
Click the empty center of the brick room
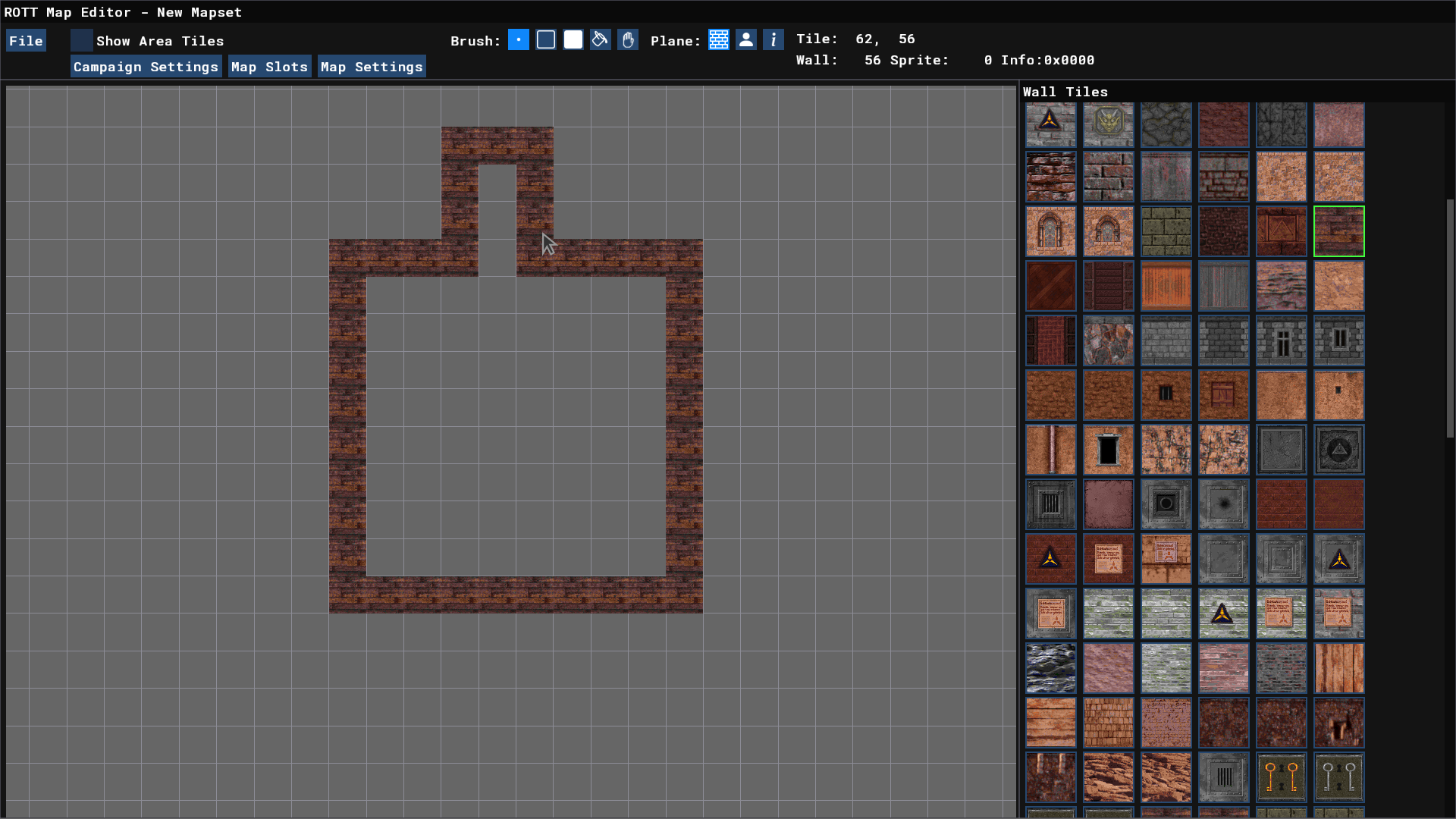(x=516, y=426)
